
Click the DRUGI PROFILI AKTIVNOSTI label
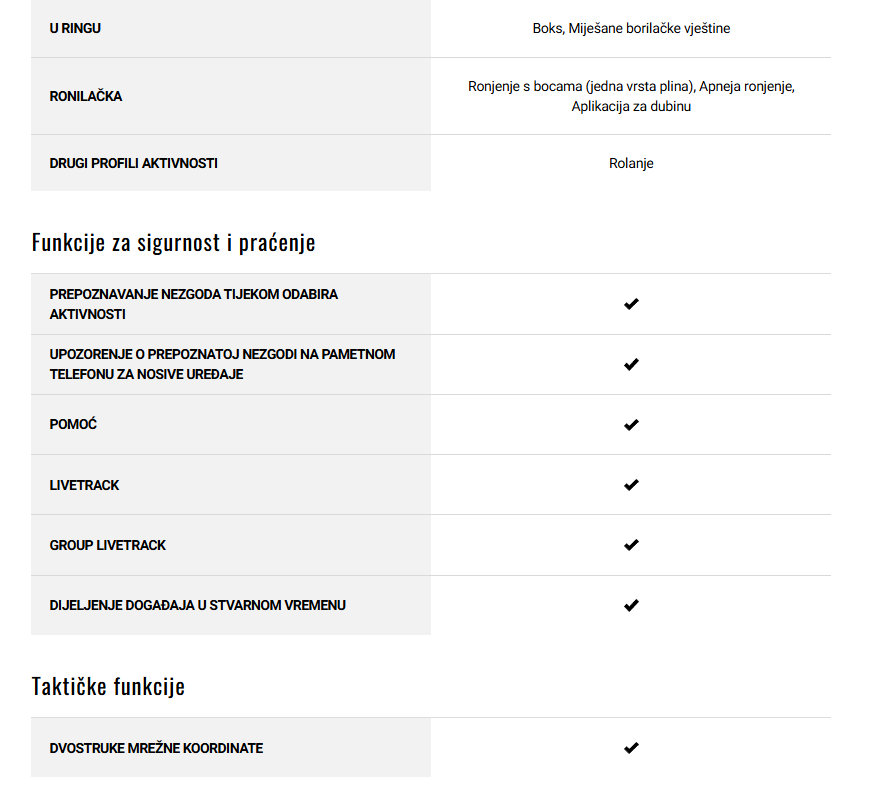pyautogui.click(x=133, y=163)
